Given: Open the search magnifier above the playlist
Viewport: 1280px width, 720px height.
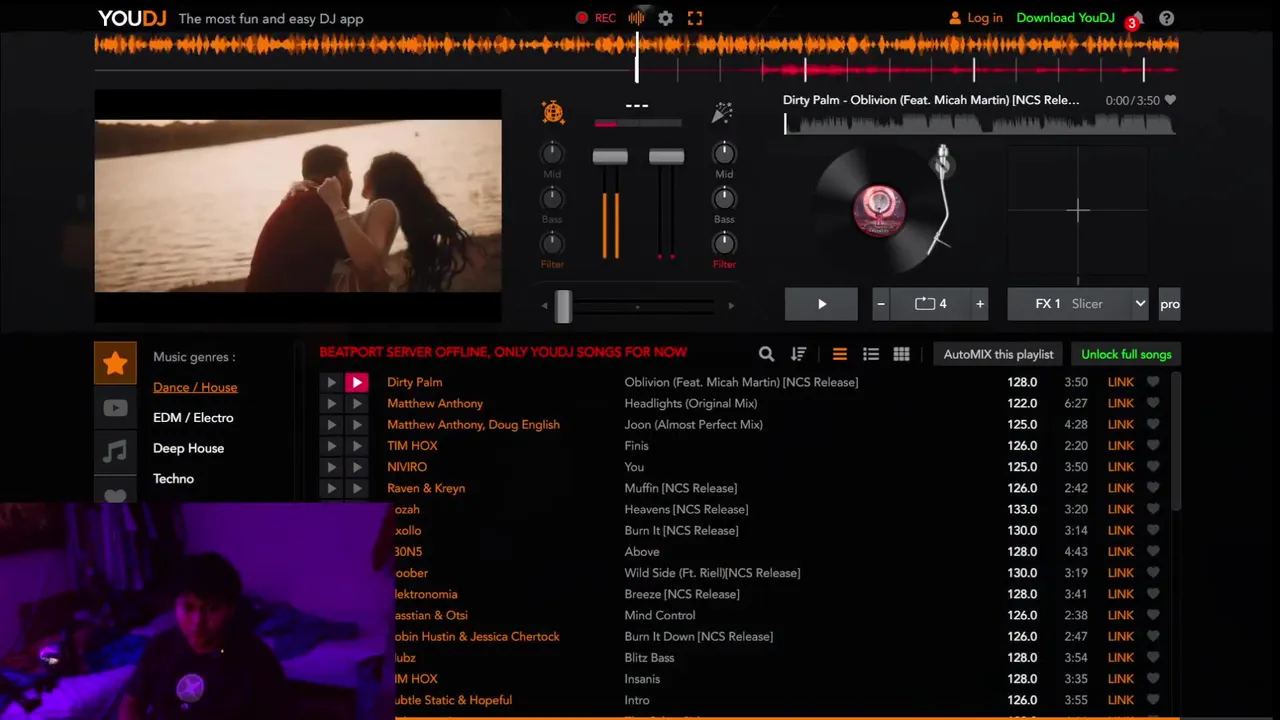Looking at the screenshot, I should [766, 354].
